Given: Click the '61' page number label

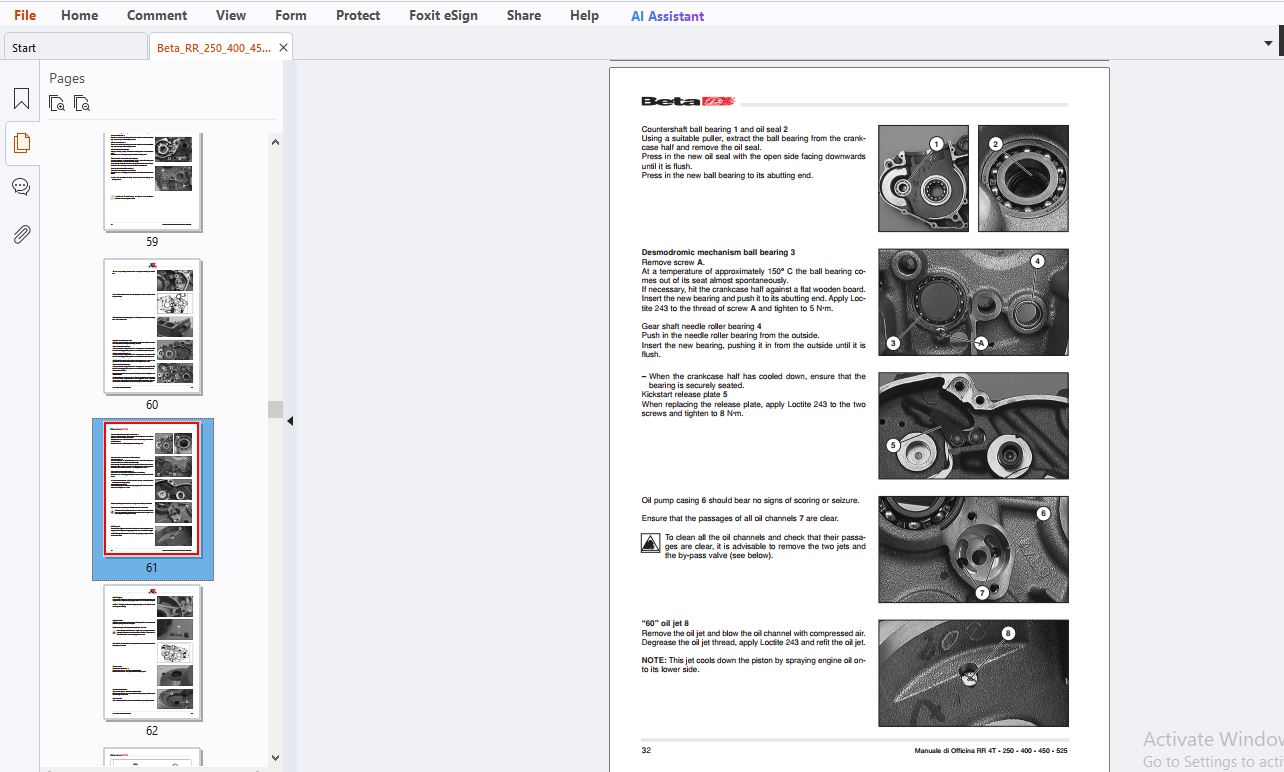Looking at the screenshot, I should click(x=152, y=568).
